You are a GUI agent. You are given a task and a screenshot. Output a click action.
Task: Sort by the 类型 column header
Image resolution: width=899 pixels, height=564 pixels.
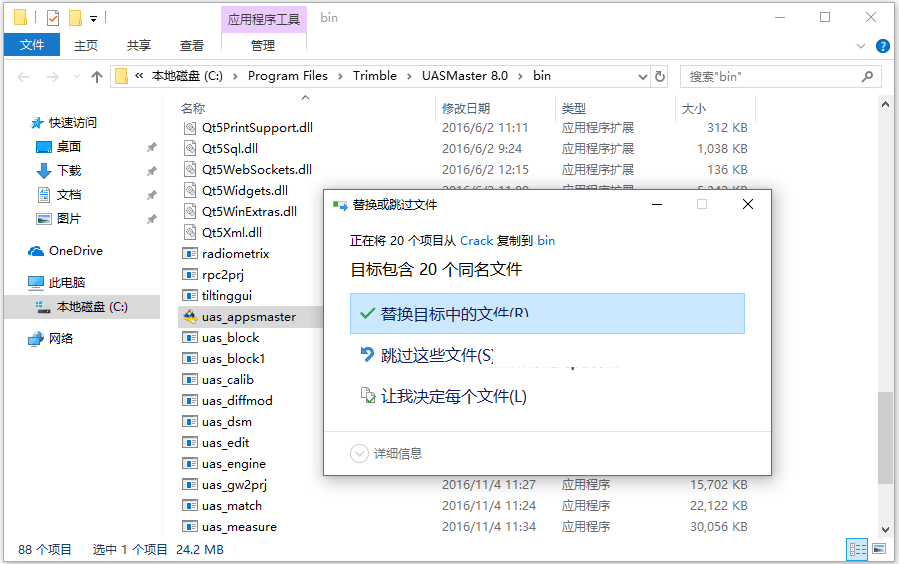coord(574,108)
